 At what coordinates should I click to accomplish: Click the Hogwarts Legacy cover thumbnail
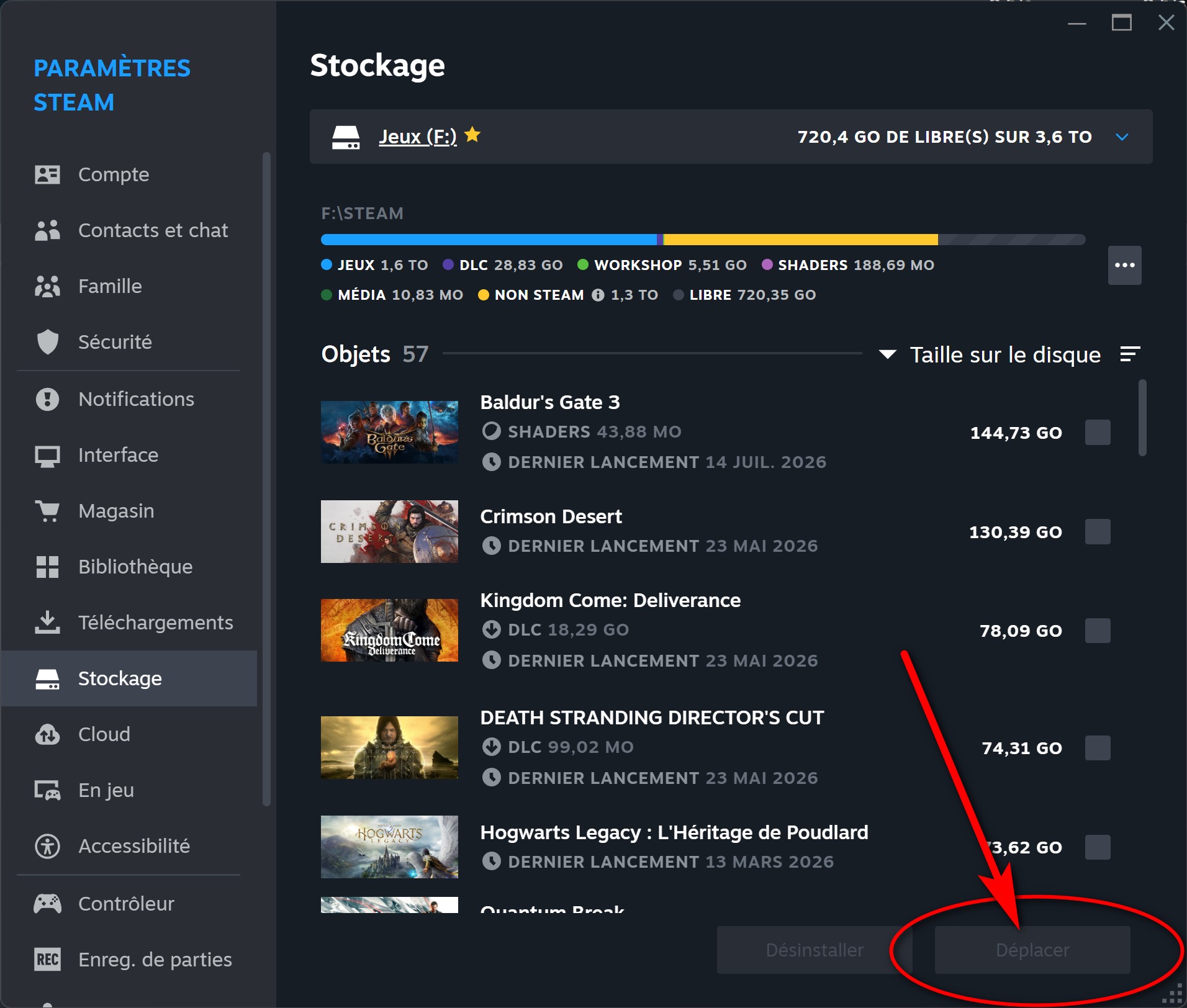click(389, 847)
